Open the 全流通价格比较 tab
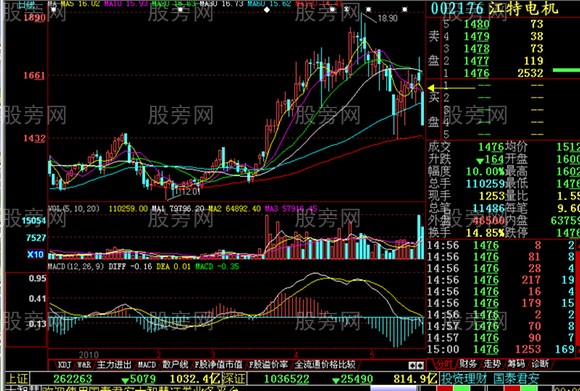Image resolution: width=580 pixels, height=391 pixels. pos(325,365)
